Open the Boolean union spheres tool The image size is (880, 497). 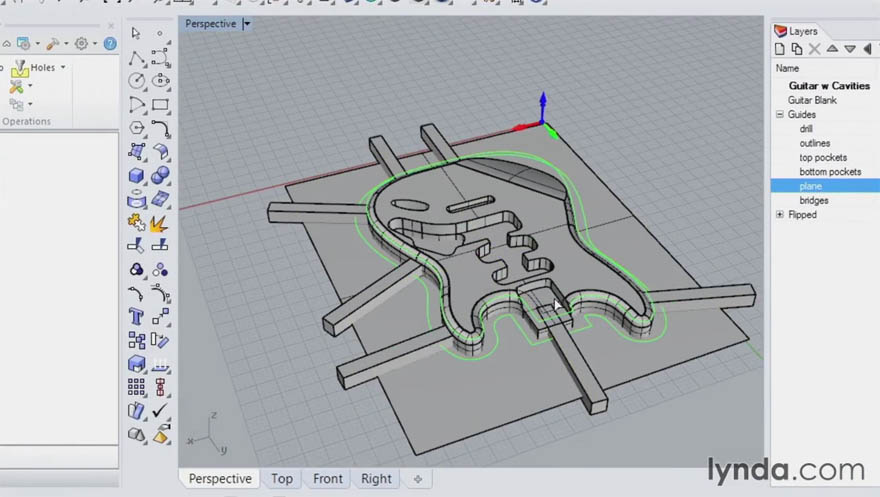pyautogui.click(x=161, y=175)
